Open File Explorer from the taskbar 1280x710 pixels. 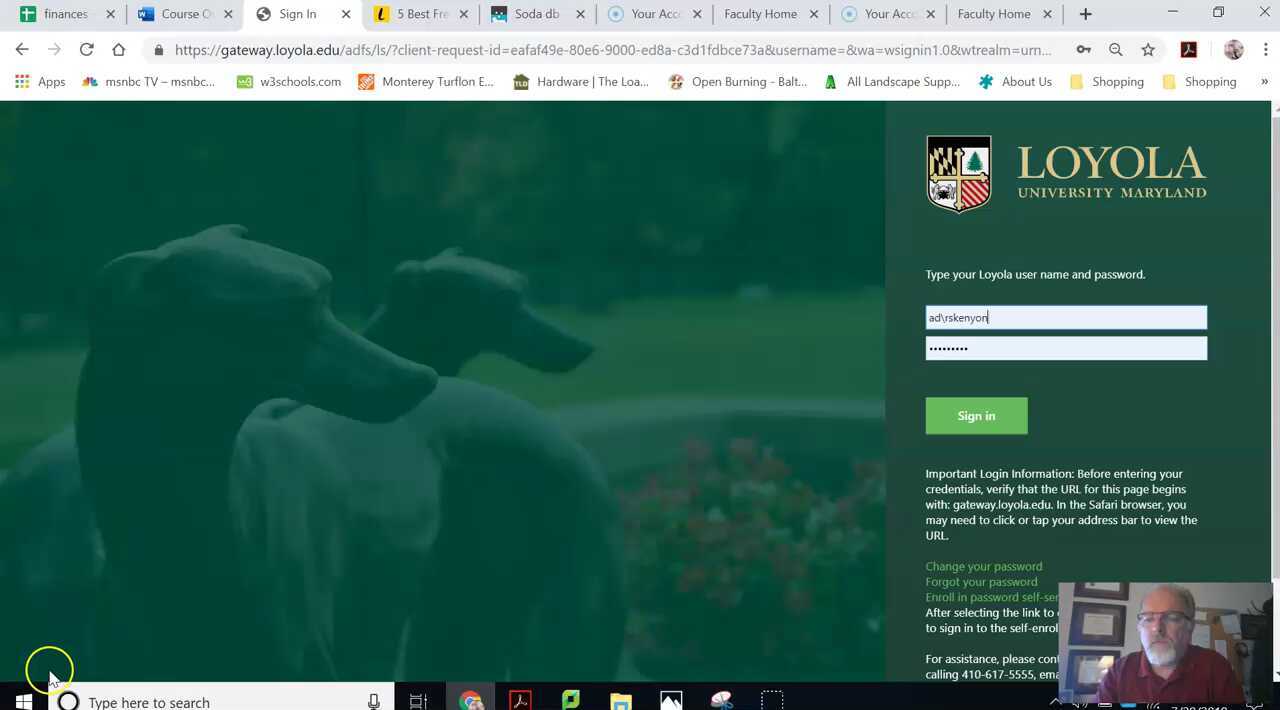[x=621, y=701]
